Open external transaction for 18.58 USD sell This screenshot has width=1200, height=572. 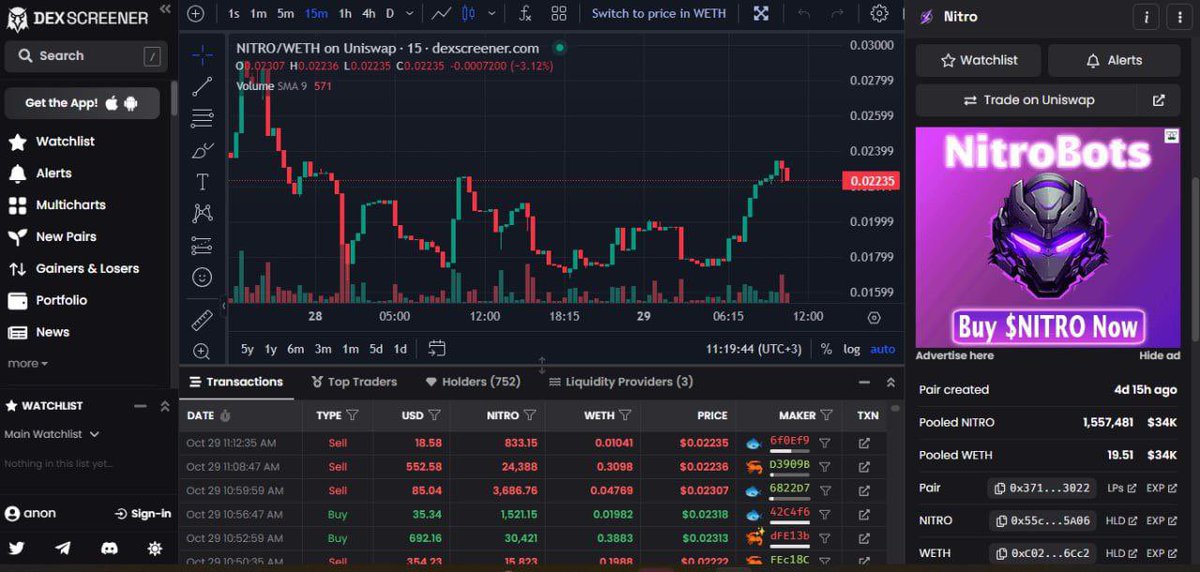pyautogui.click(x=865, y=443)
